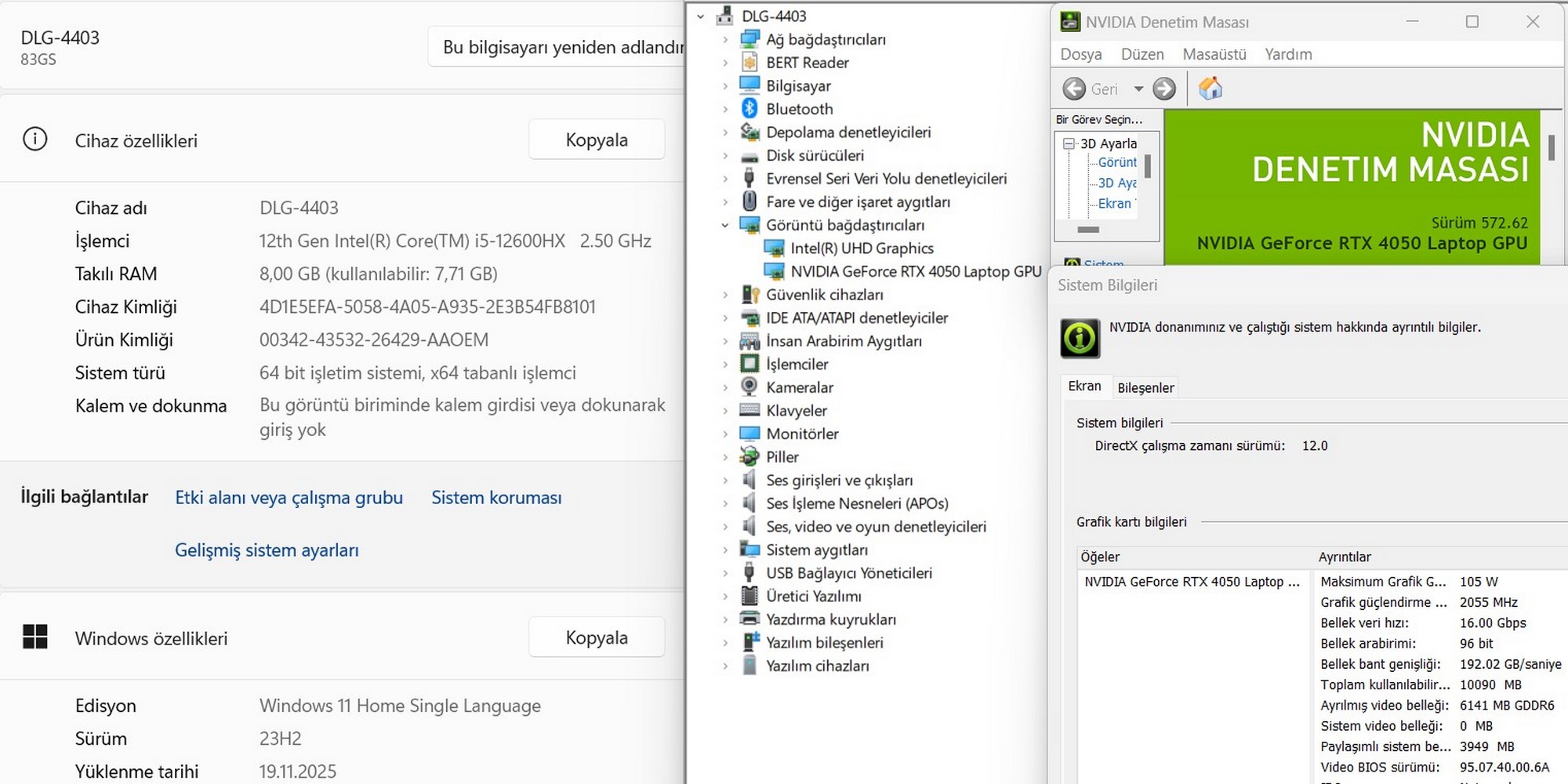Click the Kameralar webcam icon

coord(750,387)
